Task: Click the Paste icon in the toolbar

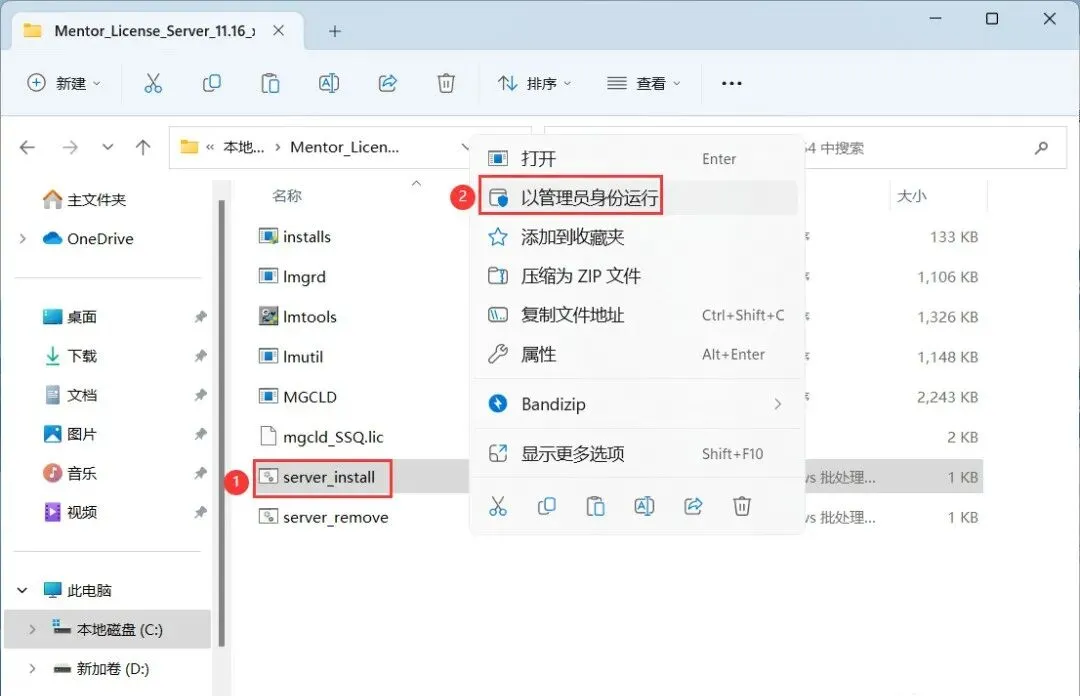Action: 270,83
